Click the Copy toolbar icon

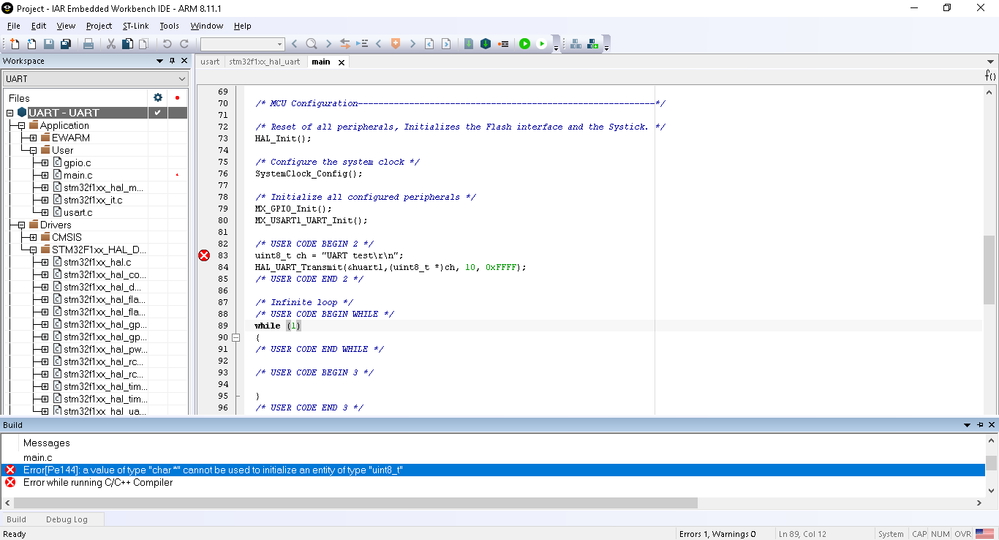[127, 44]
